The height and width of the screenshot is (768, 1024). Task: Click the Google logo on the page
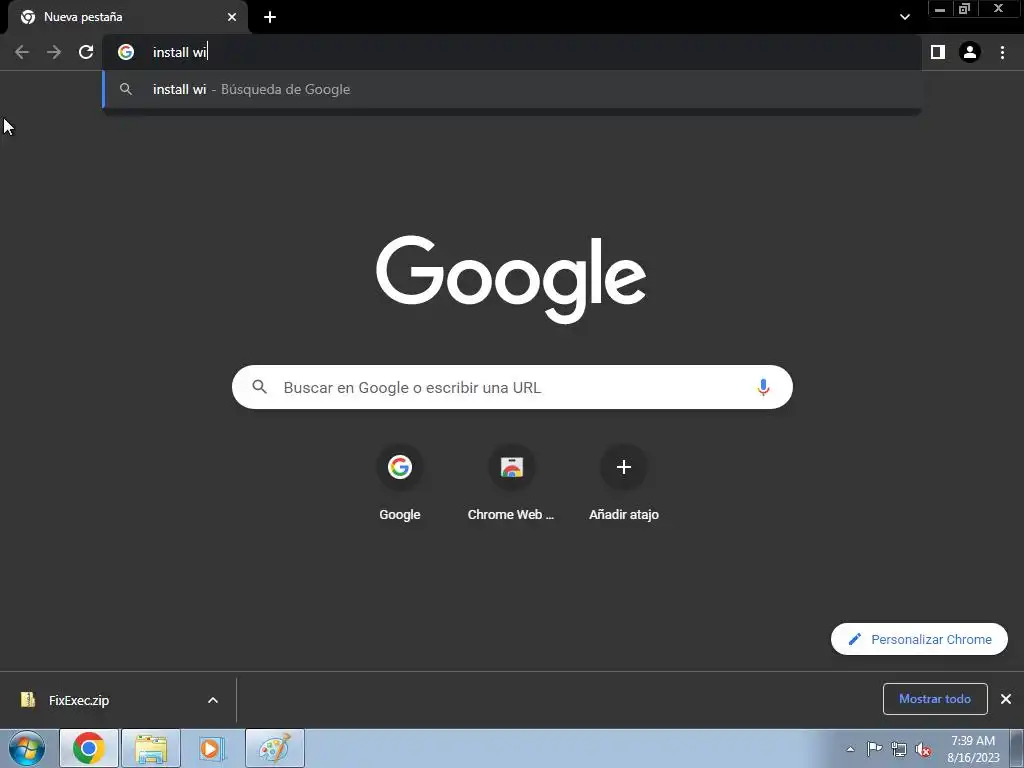coord(511,280)
